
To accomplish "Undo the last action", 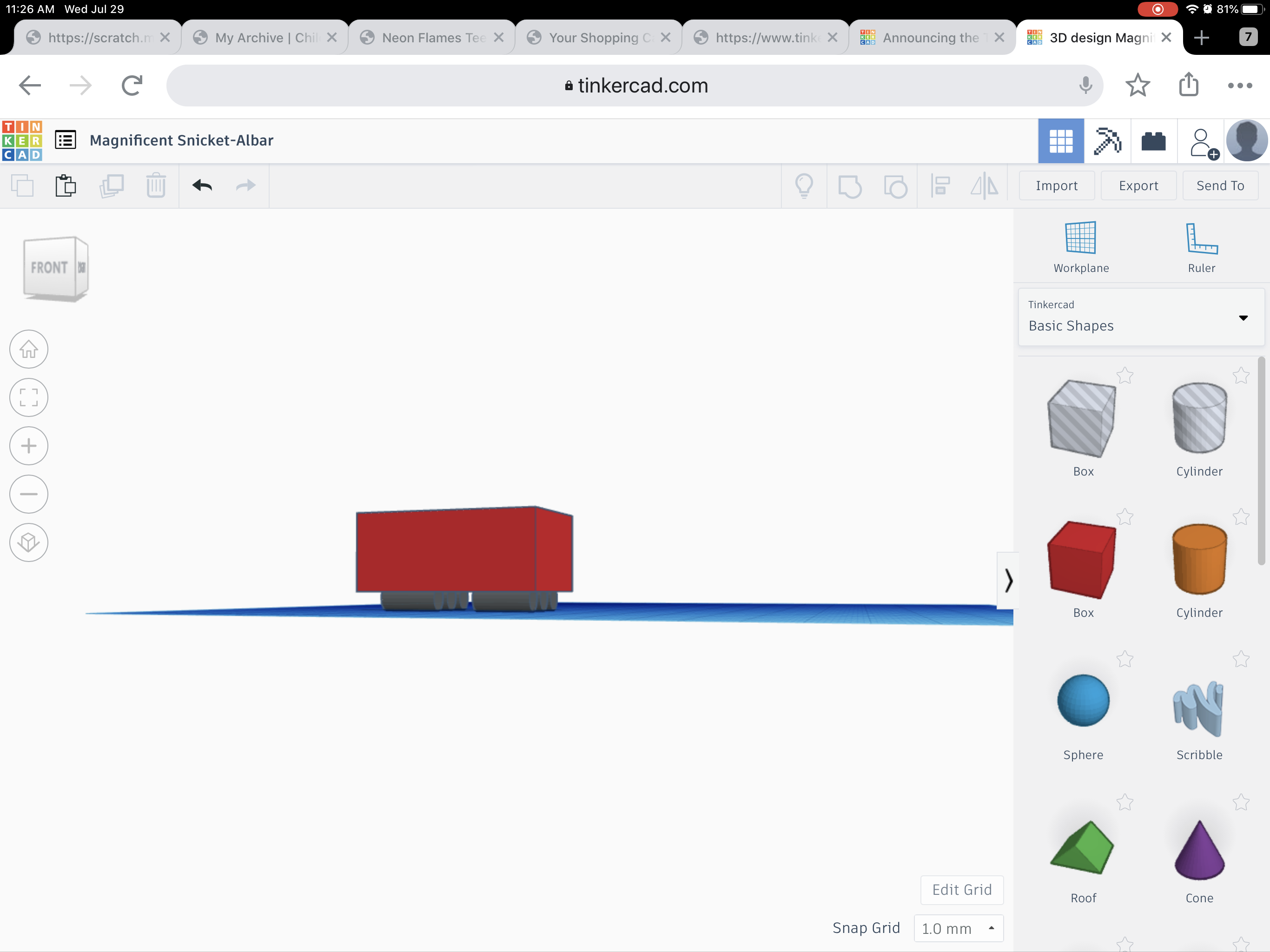I will pyautogui.click(x=202, y=185).
